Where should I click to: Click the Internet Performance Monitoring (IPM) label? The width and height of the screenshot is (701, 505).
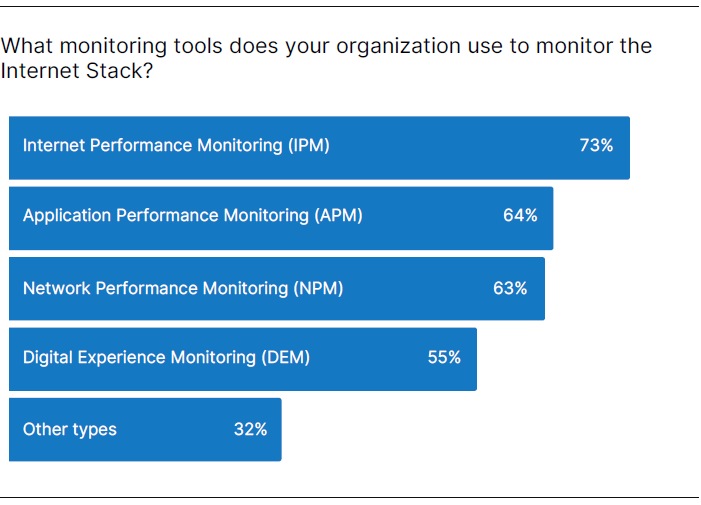[x=176, y=146]
